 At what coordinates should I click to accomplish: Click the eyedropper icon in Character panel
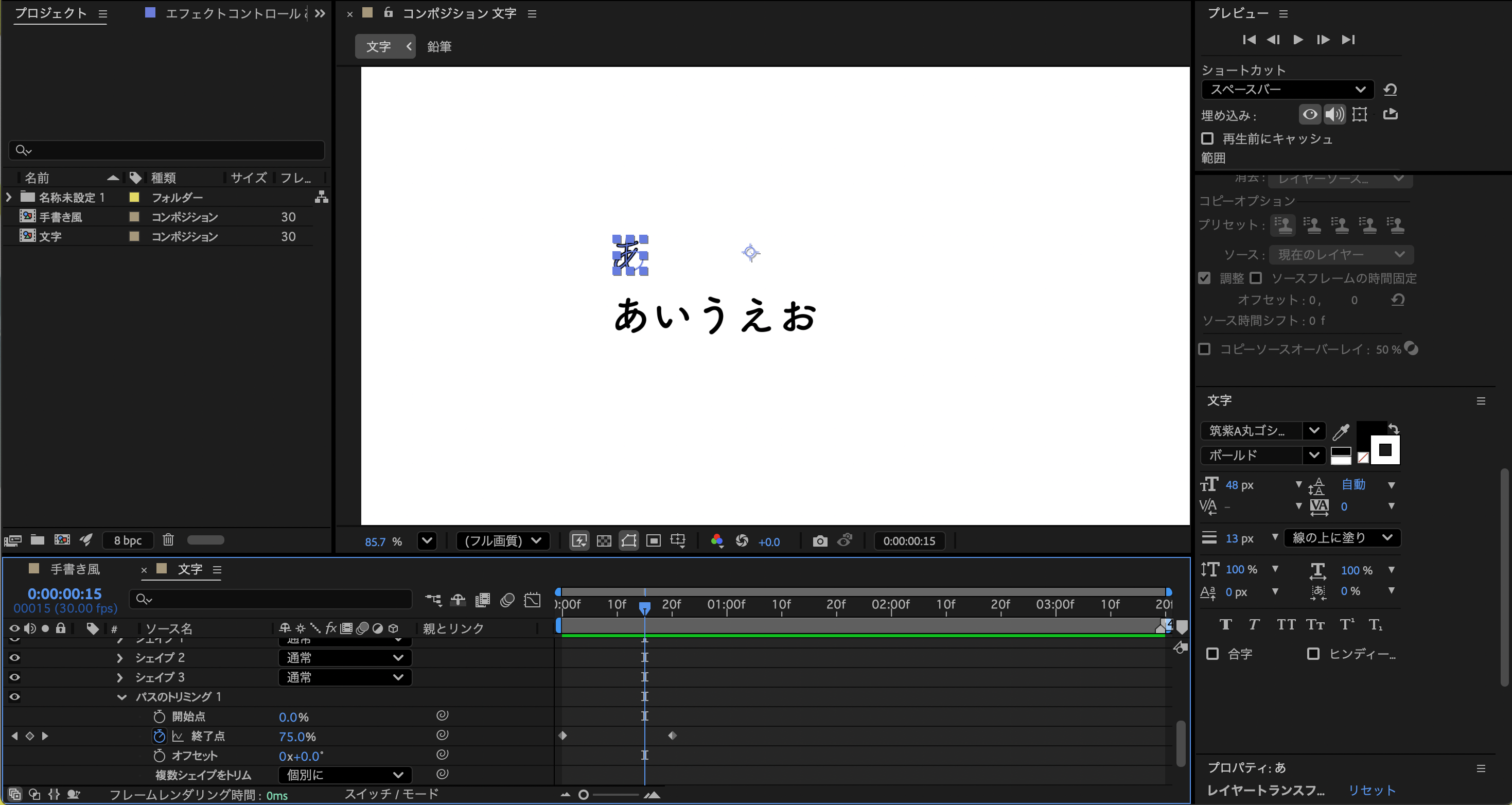click(1341, 432)
